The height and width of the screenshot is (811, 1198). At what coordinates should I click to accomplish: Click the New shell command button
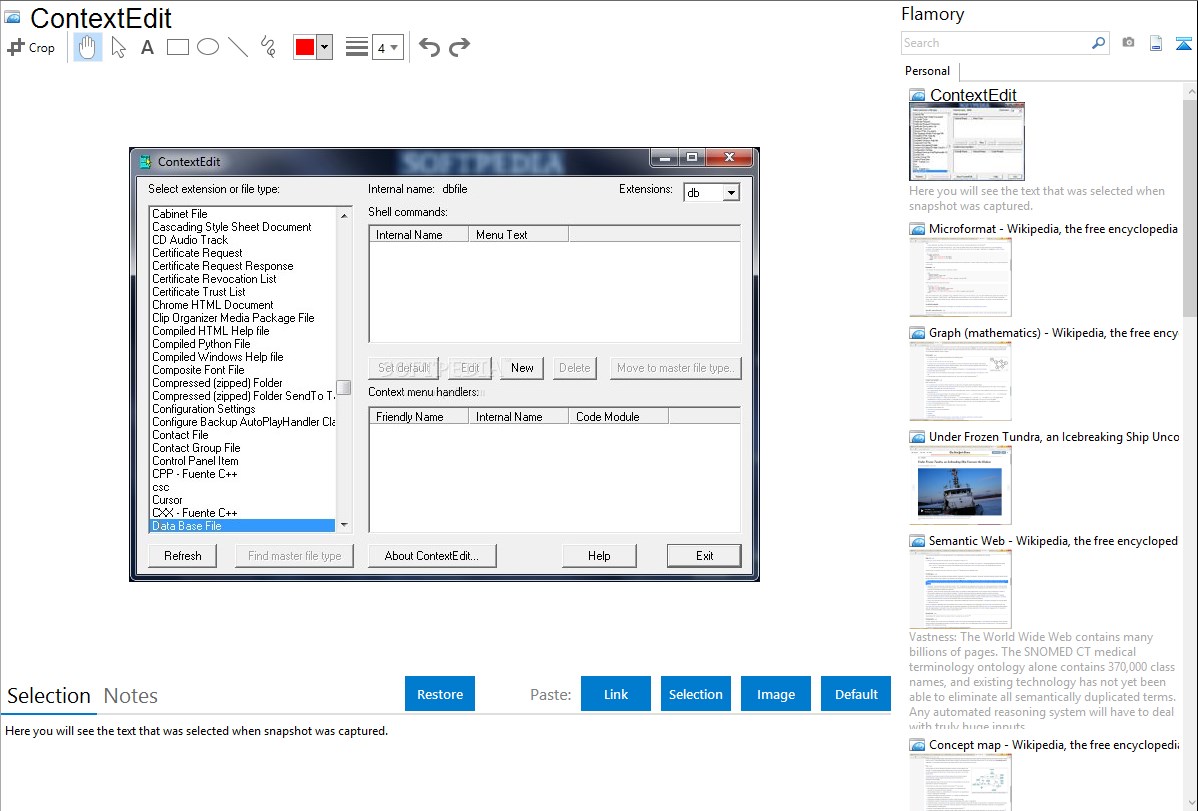point(523,368)
